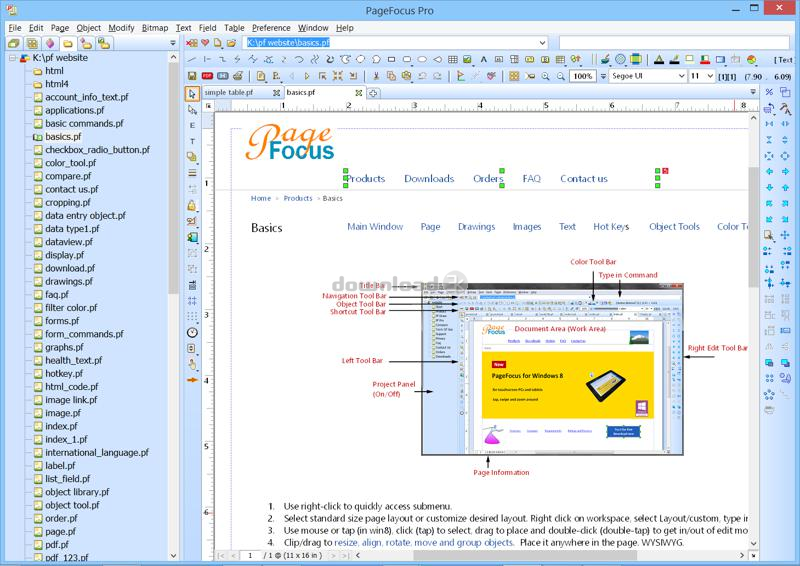Click the clock icon in left toolbar

coord(192,333)
